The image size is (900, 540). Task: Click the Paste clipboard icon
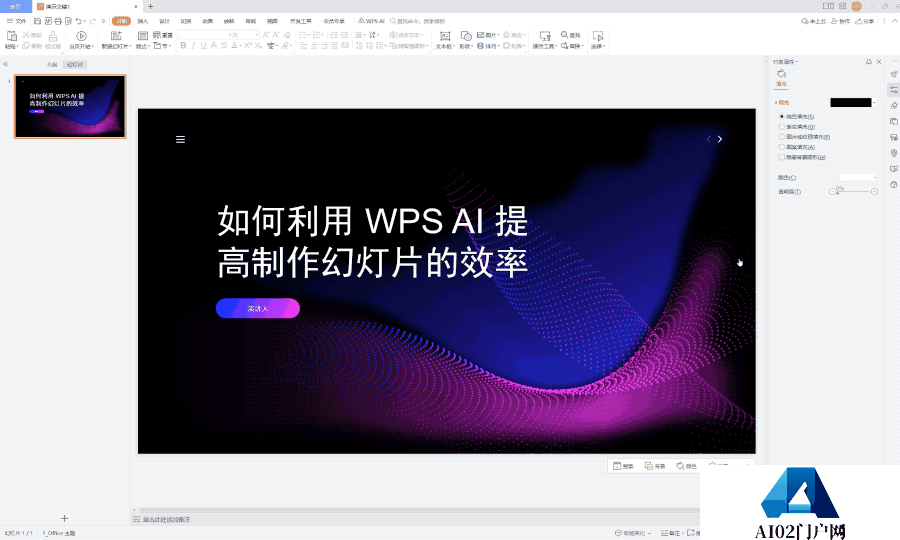pos(11,36)
